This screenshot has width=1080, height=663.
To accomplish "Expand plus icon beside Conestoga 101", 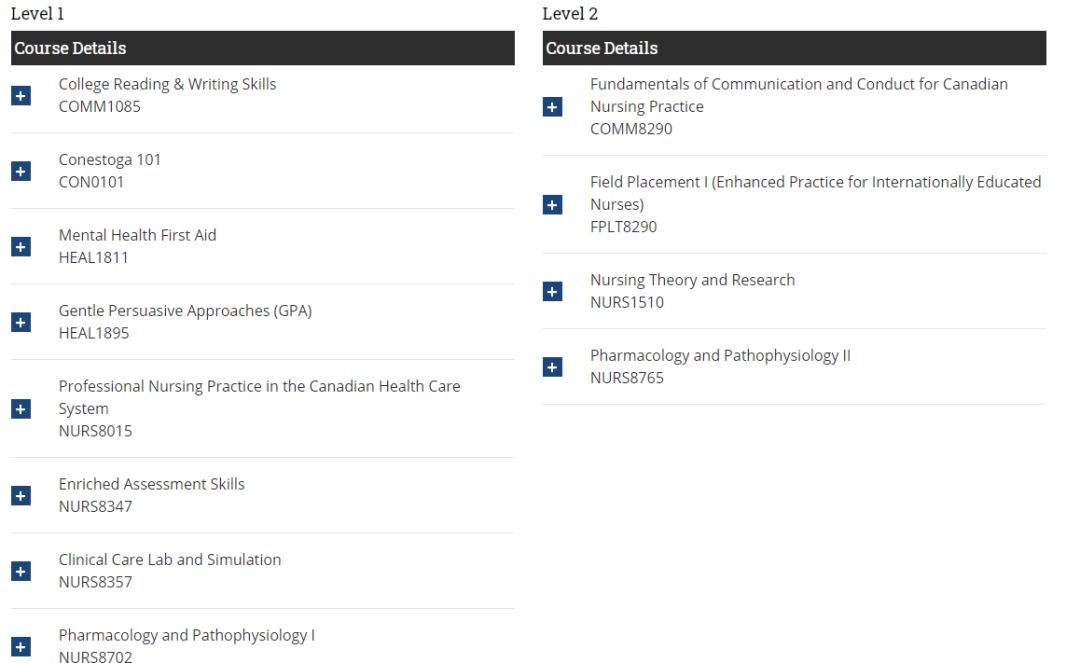I will 21,171.
